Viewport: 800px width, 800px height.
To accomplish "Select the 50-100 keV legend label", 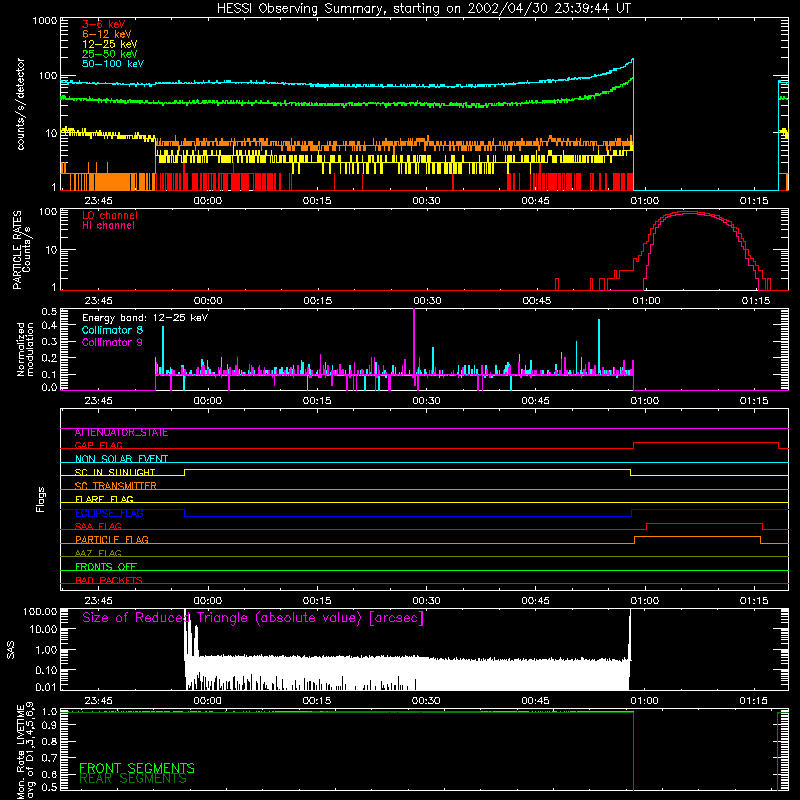I will pyautogui.click(x=113, y=64).
